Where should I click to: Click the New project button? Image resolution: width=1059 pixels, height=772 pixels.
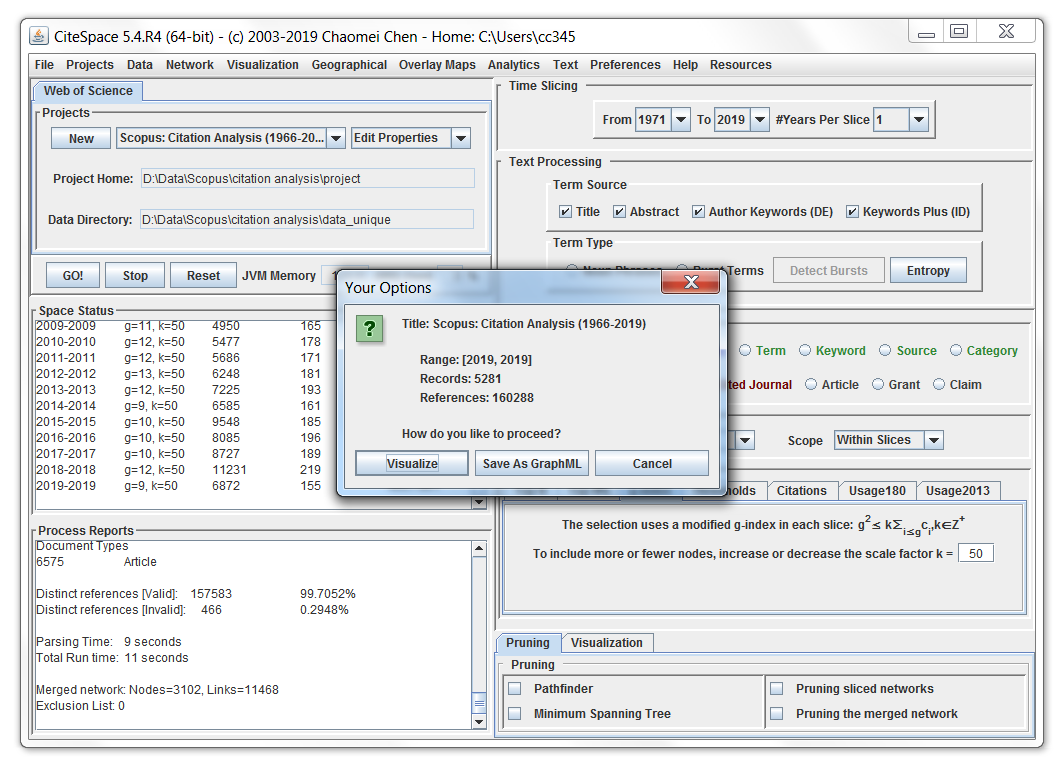click(81, 138)
